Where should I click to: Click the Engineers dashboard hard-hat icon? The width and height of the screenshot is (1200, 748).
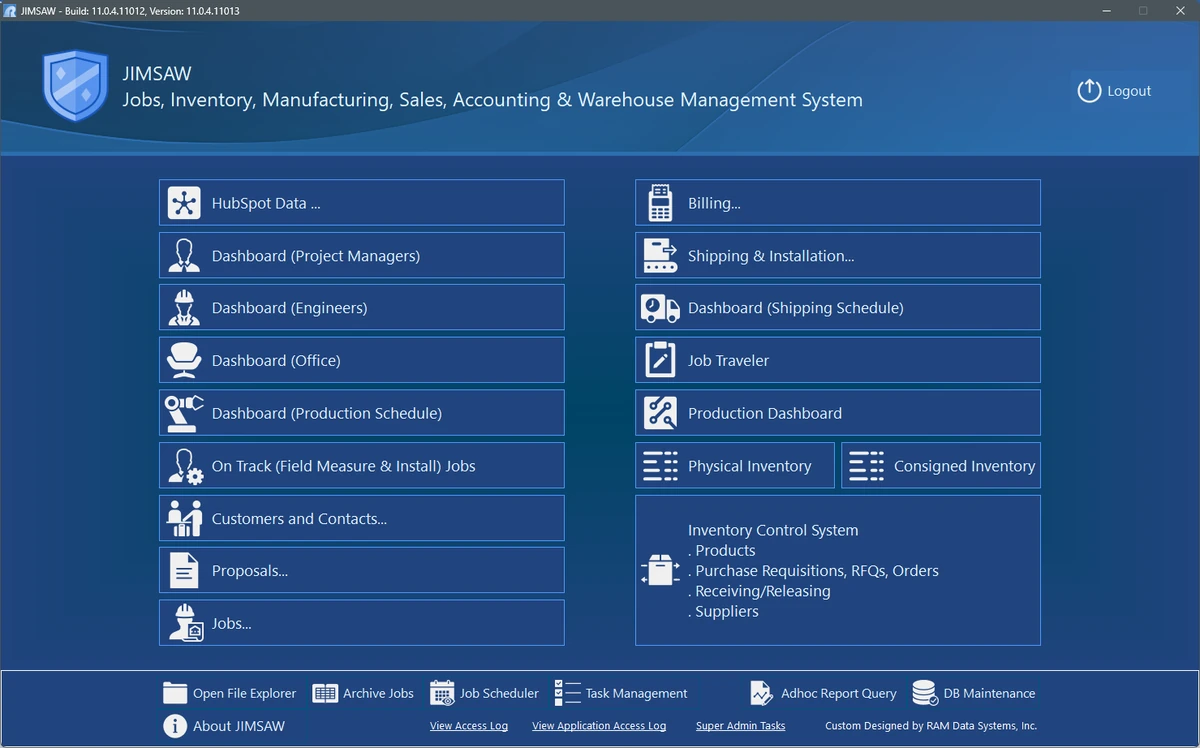click(184, 308)
